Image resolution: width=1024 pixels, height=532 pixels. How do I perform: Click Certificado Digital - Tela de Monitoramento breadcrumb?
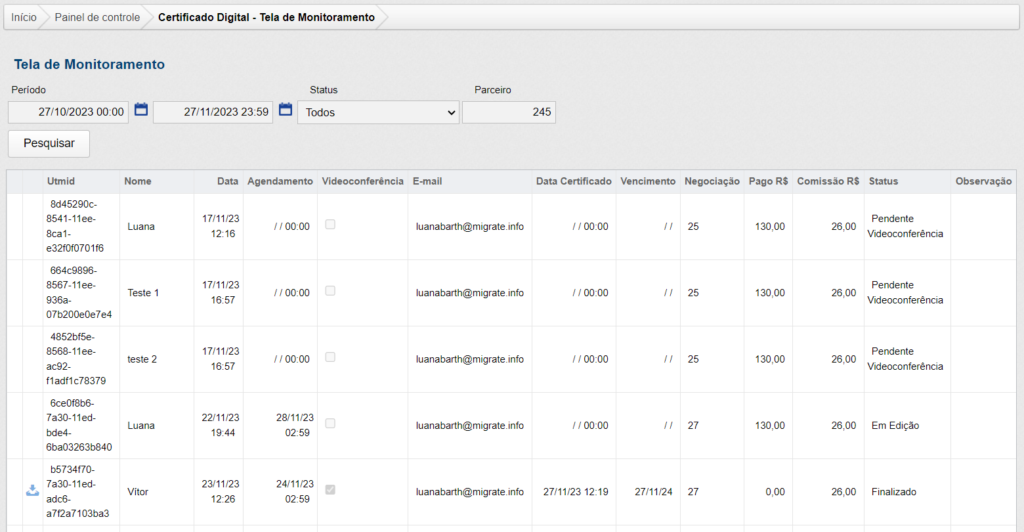coord(266,17)
